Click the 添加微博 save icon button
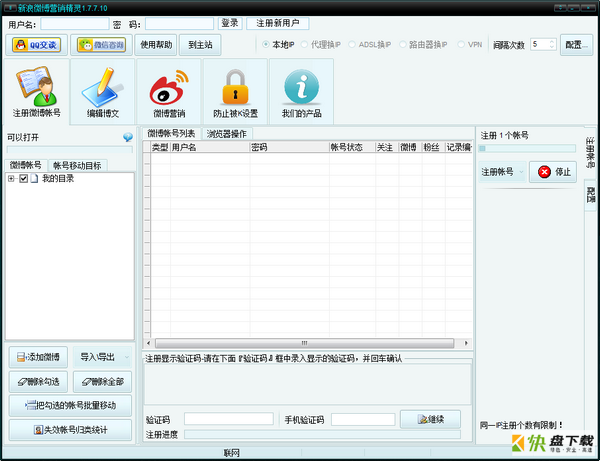600x461 pixels. click(38, 357)
